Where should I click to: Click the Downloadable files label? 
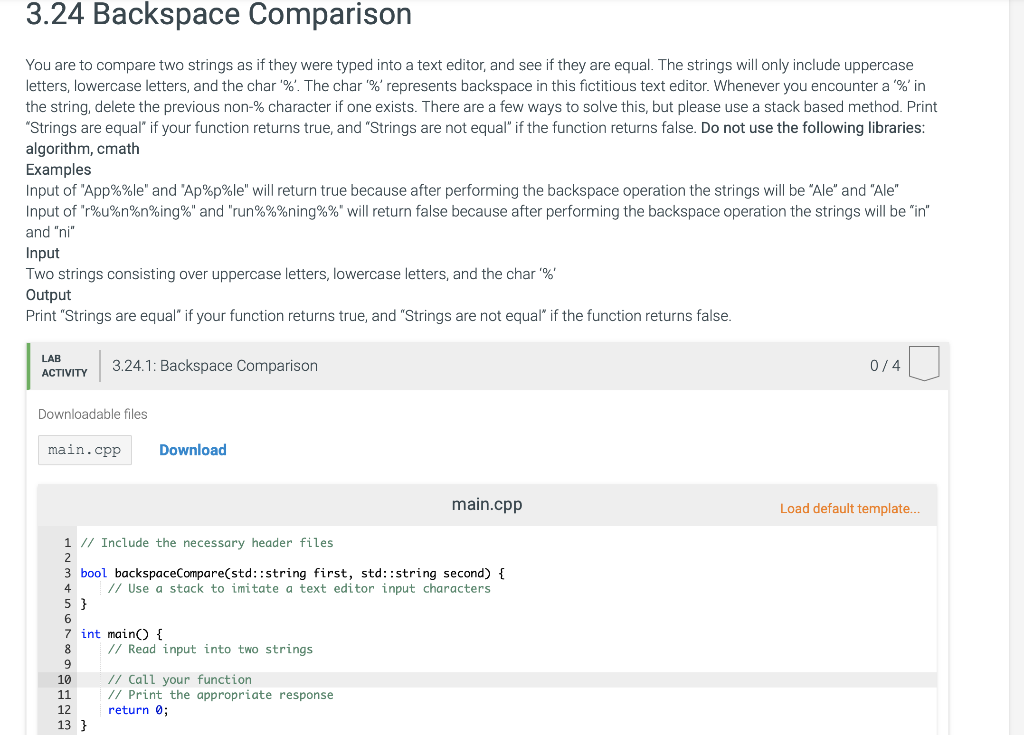[x=92, y=413]
